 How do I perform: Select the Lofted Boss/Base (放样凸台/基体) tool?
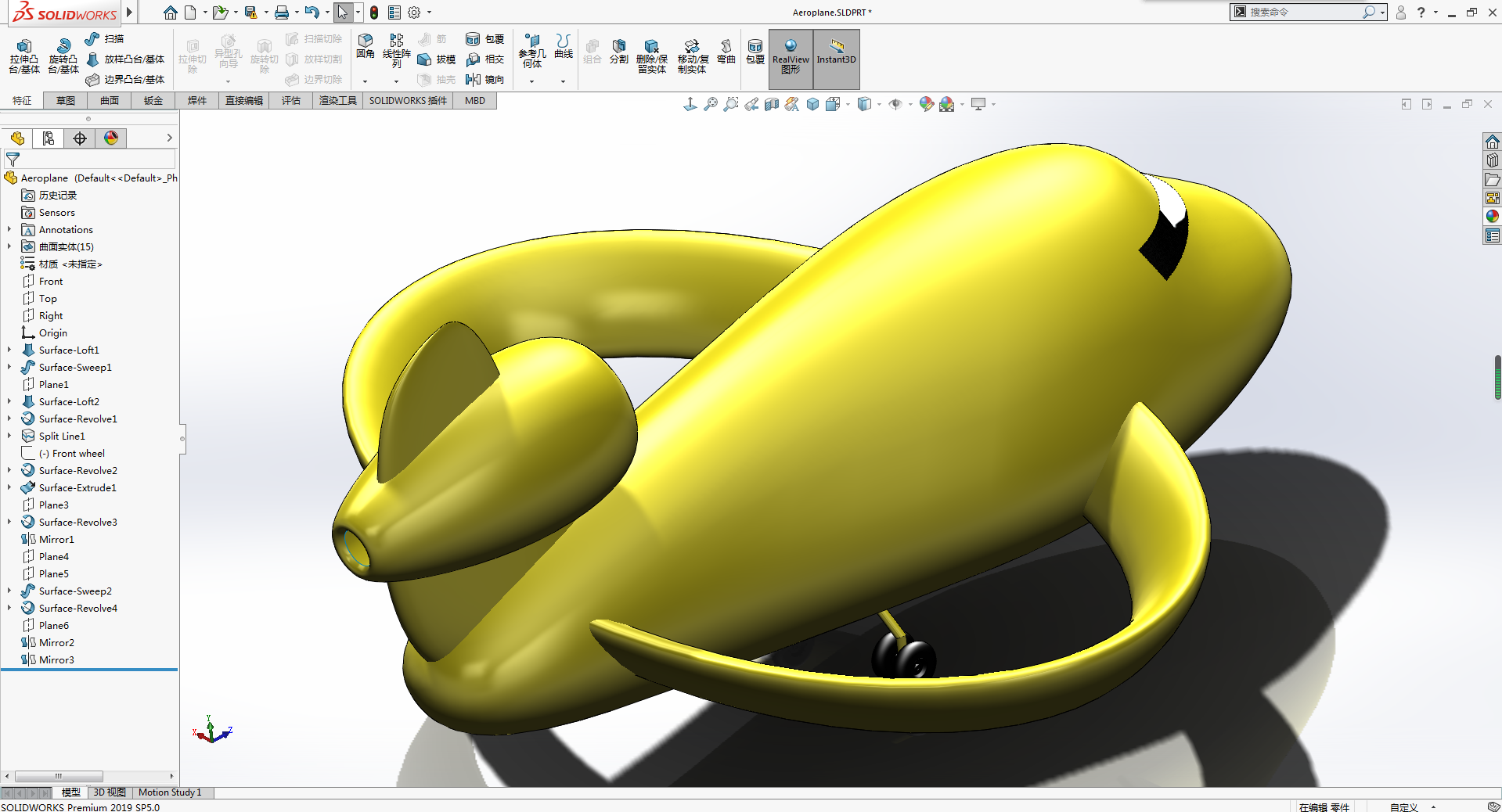tap(125, 59)
